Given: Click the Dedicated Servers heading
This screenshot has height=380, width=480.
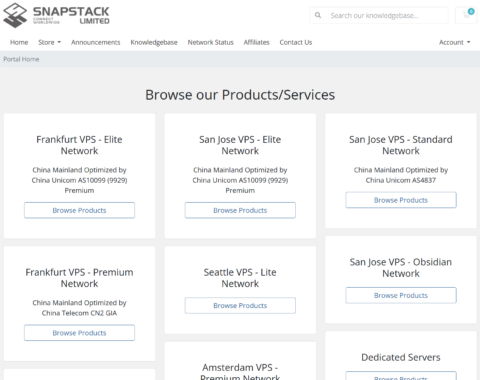Looking at the screenshot, I should [x=401, y=357].
